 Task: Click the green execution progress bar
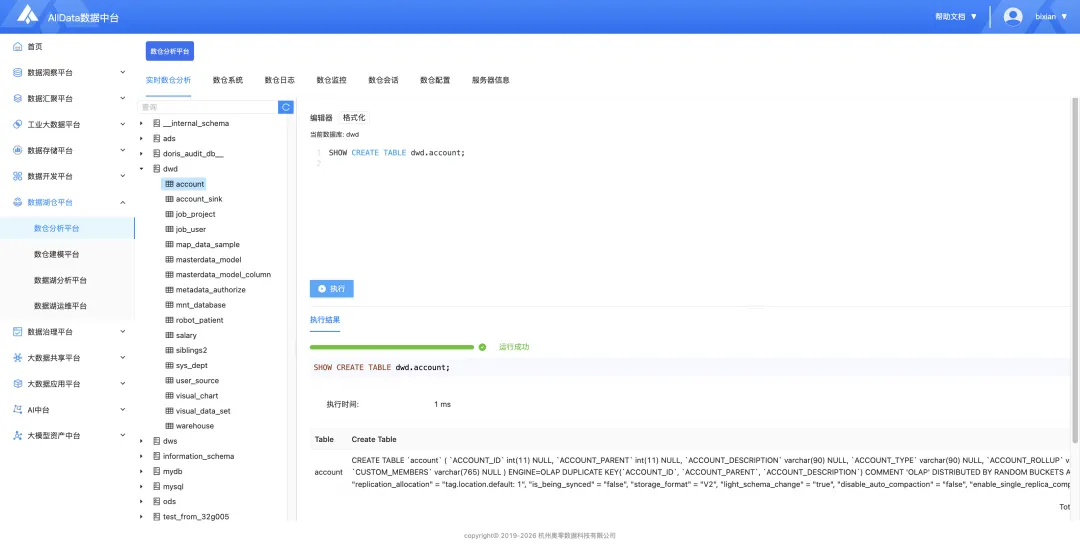point(392,347)
